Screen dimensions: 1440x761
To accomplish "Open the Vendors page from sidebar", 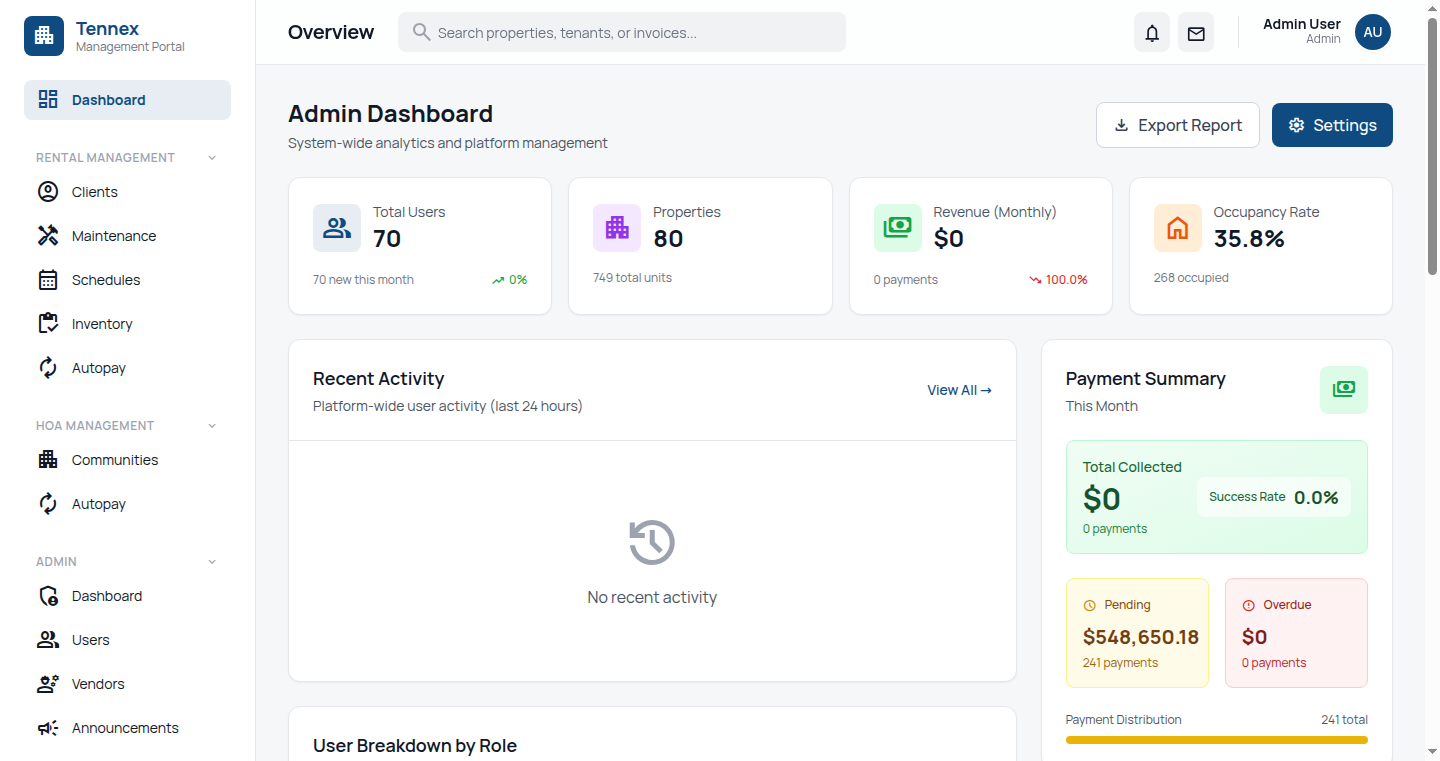I will pyautogui.click(x=96, y=683).
